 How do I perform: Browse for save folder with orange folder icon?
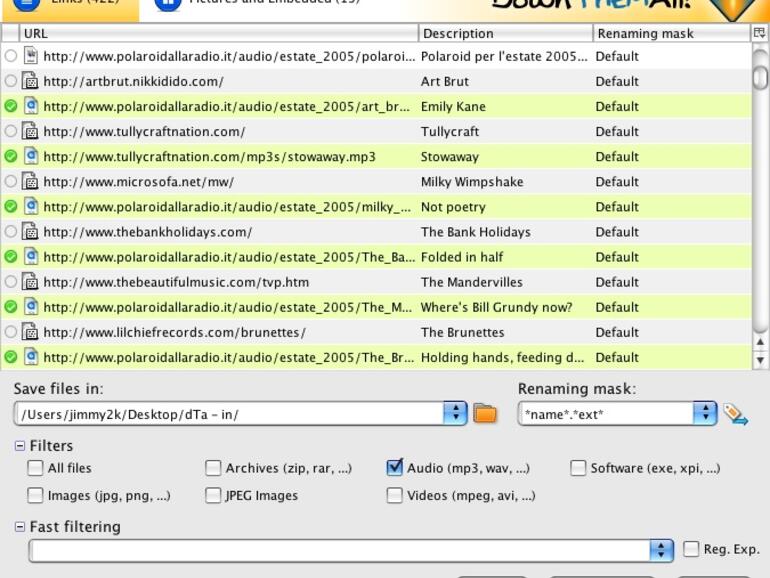[485, 413]
